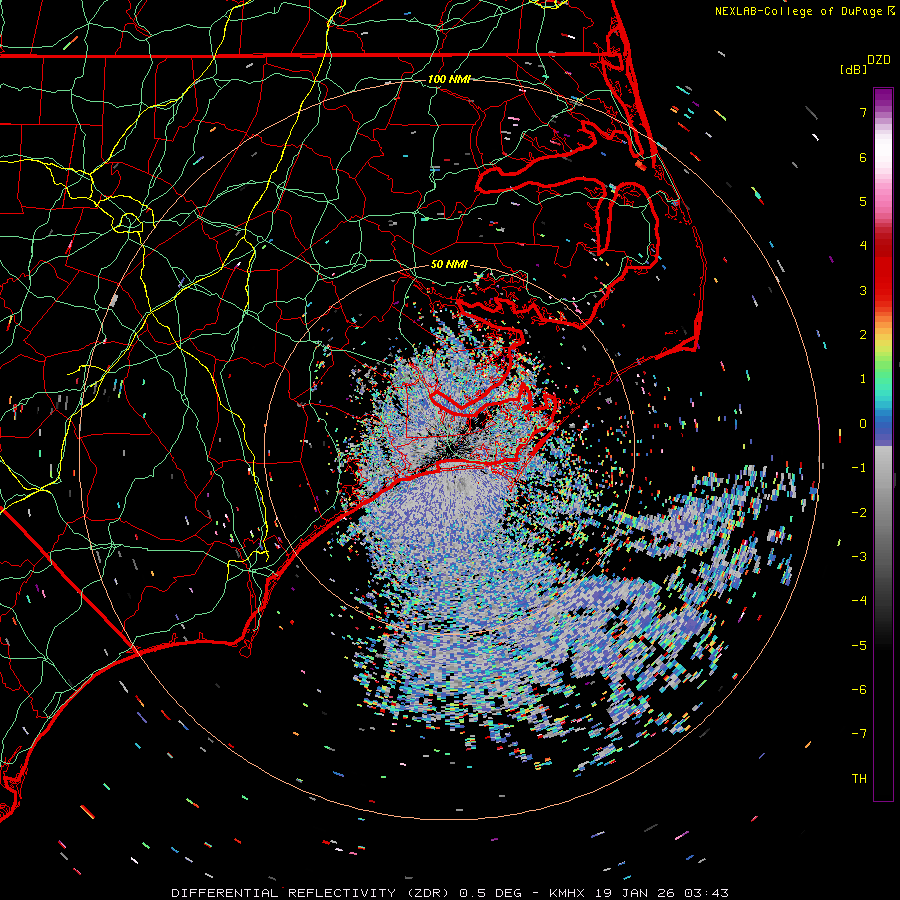Click the 50 NMI range ring label

click(x=449, y=264)
